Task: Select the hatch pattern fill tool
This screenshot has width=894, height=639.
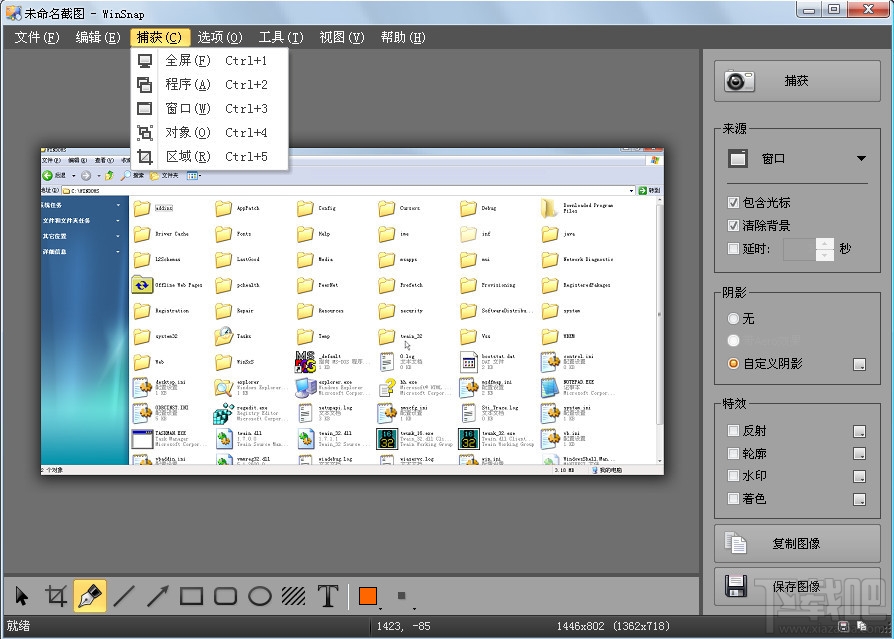Action: click(293, 597)
